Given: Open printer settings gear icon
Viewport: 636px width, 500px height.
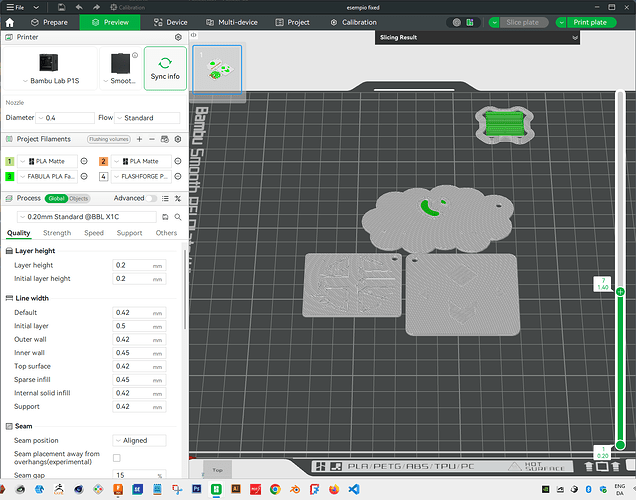Looking at the screenshot, I should 178,37.
